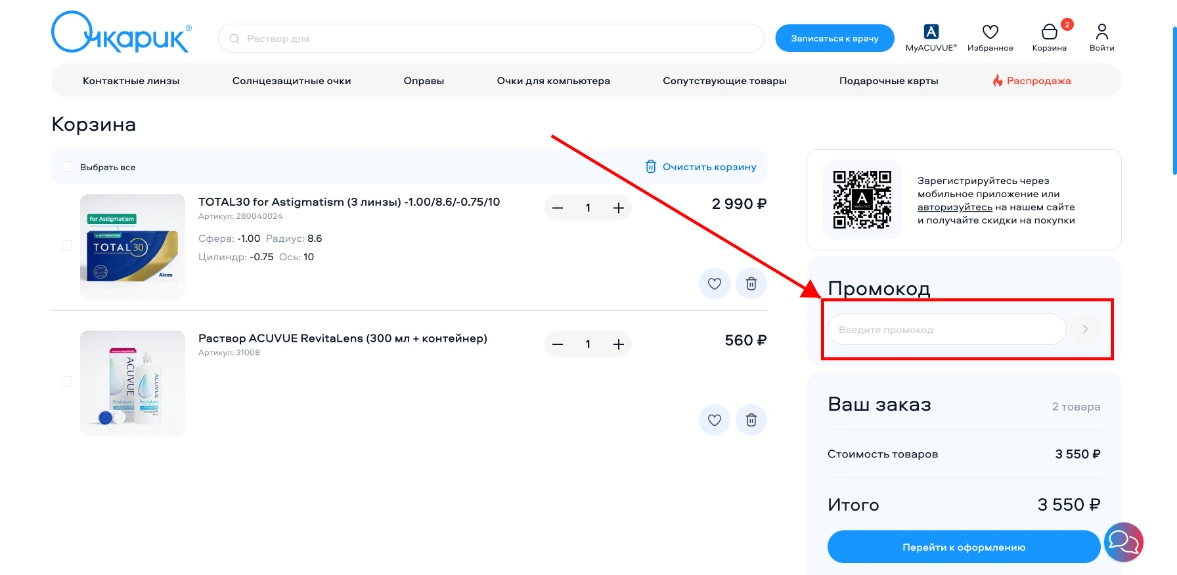Viewport: 1177px width, 575px height.
Task: Decrease RevitaLens quantity with minus
Action: coord(558,344)
